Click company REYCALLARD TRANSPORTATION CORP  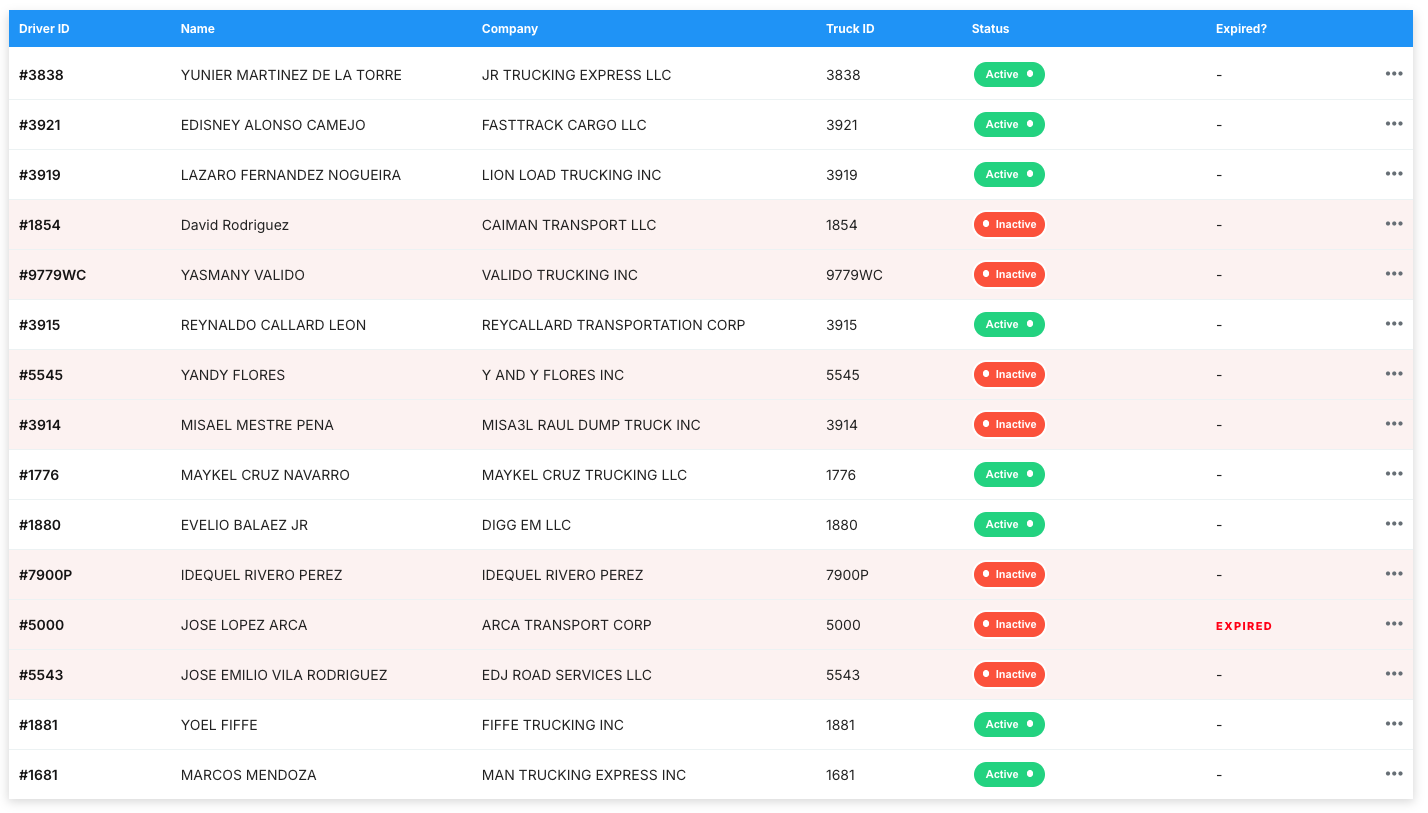pos(614,325)
